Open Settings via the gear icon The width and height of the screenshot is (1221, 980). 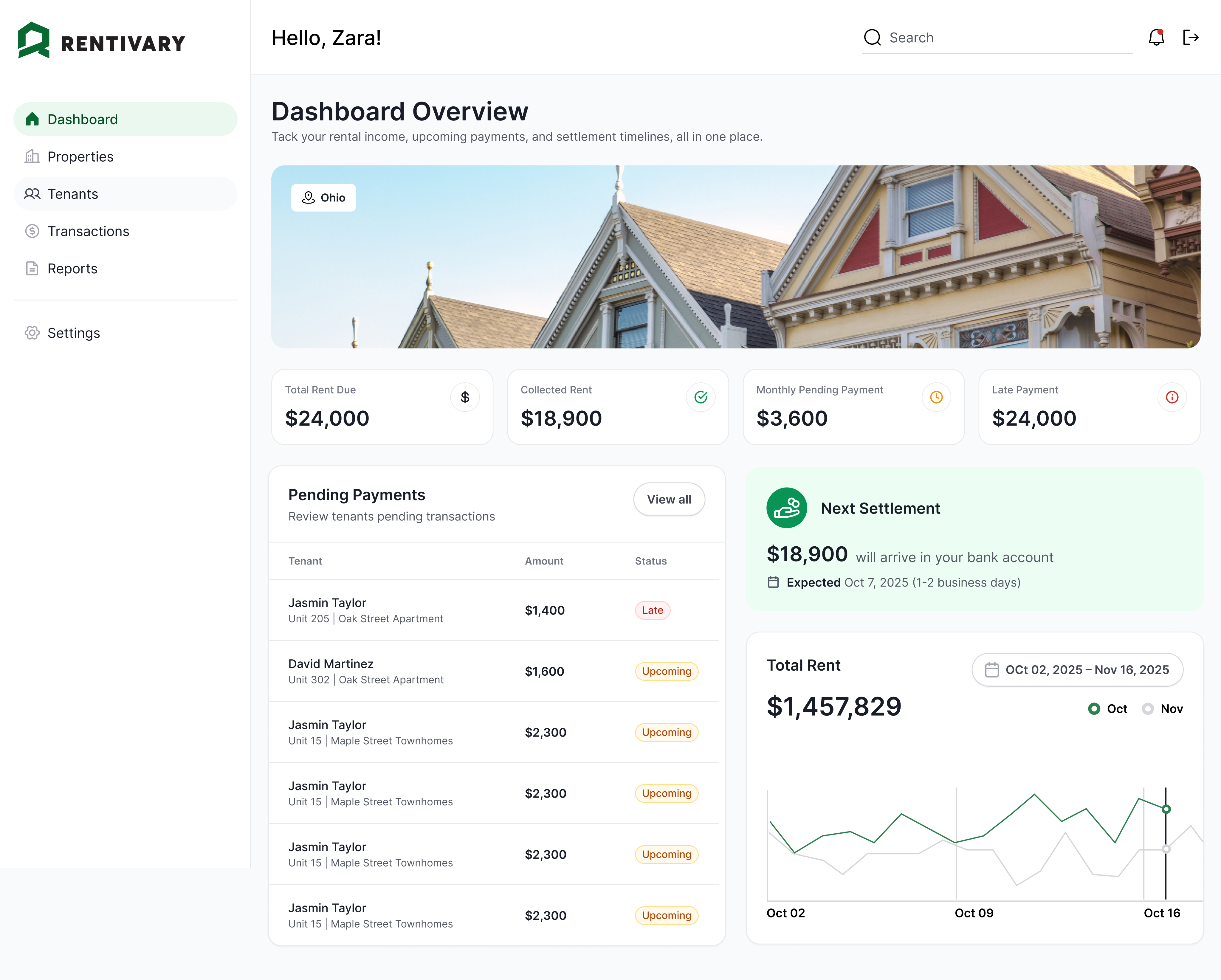pos(32,333)
